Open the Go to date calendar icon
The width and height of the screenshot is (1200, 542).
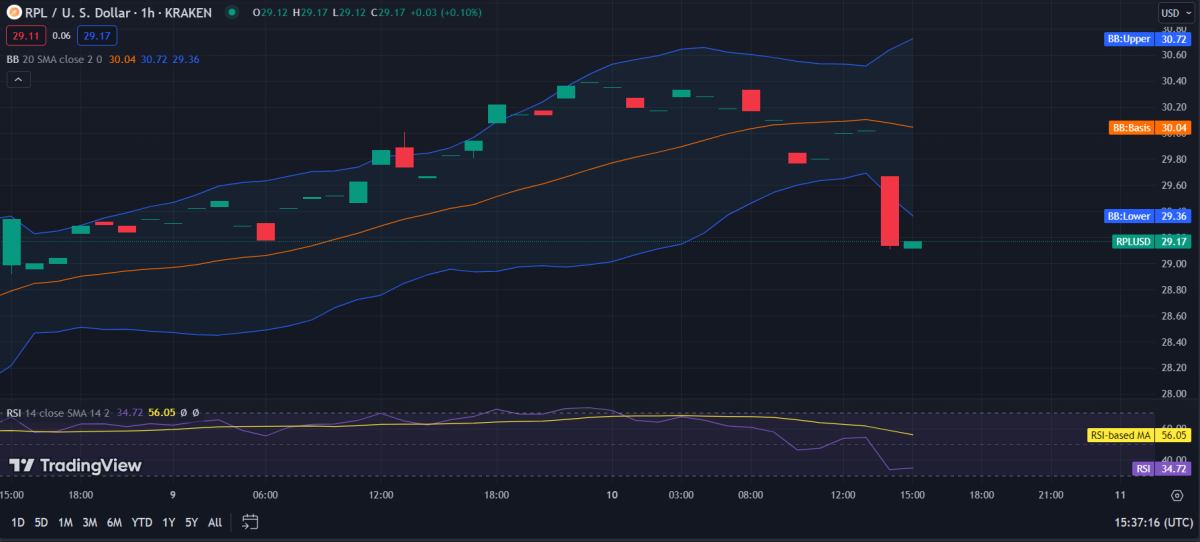250,522
